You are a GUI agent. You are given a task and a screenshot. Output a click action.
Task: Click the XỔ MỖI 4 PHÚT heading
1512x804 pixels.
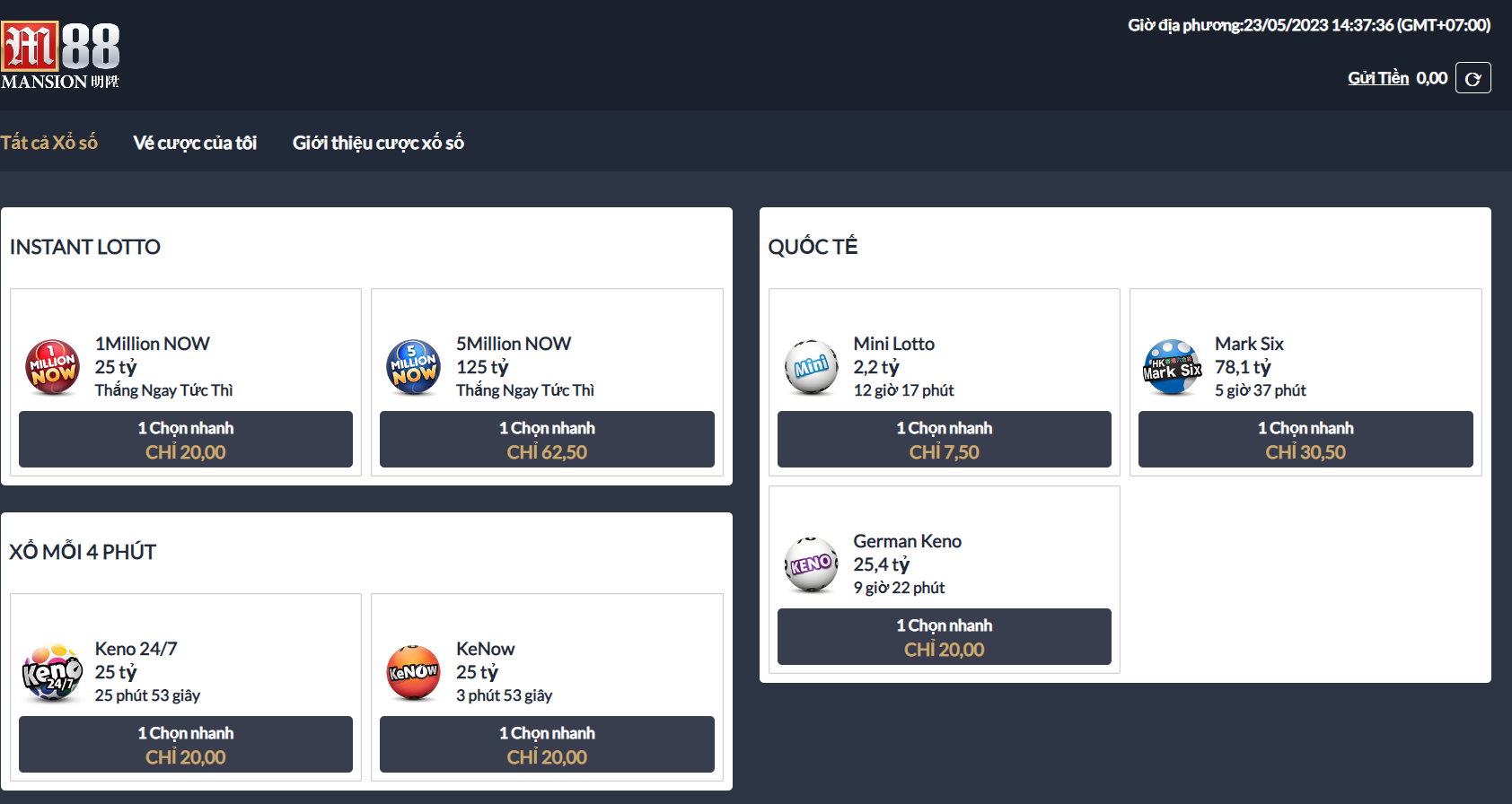pyautogui.click(x=83, y=551)
